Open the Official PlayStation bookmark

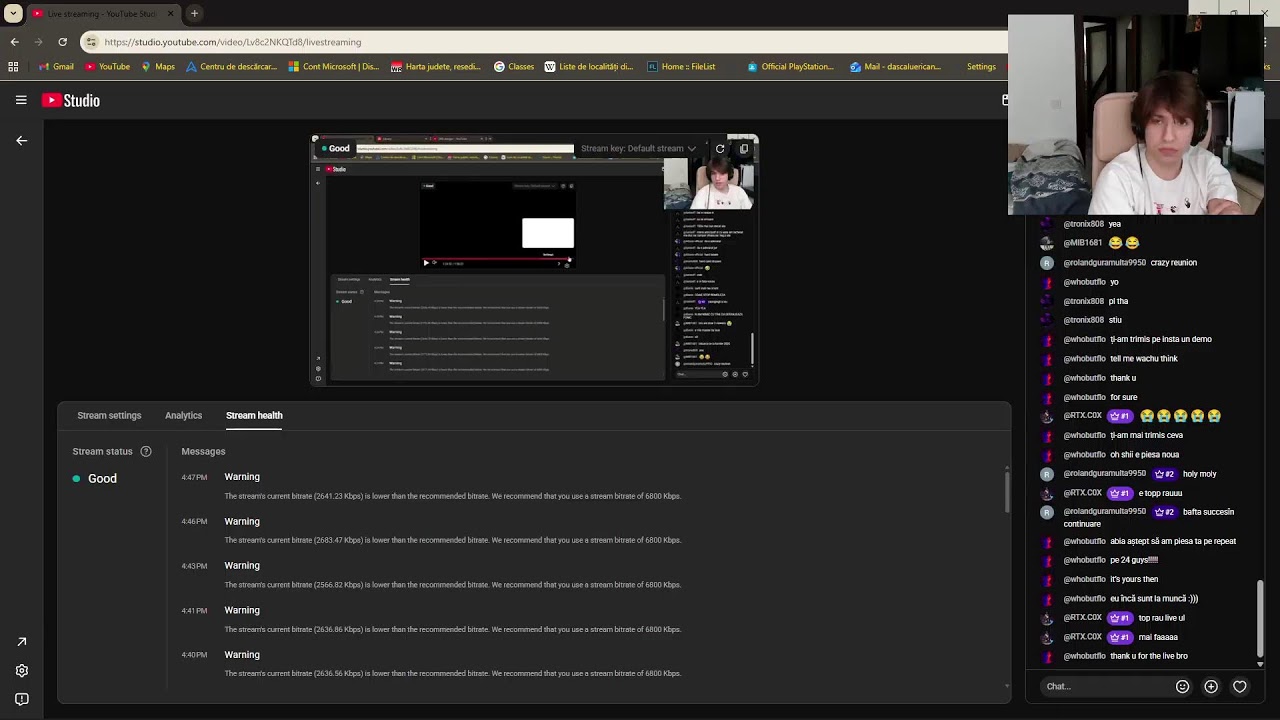coord(790,67)
